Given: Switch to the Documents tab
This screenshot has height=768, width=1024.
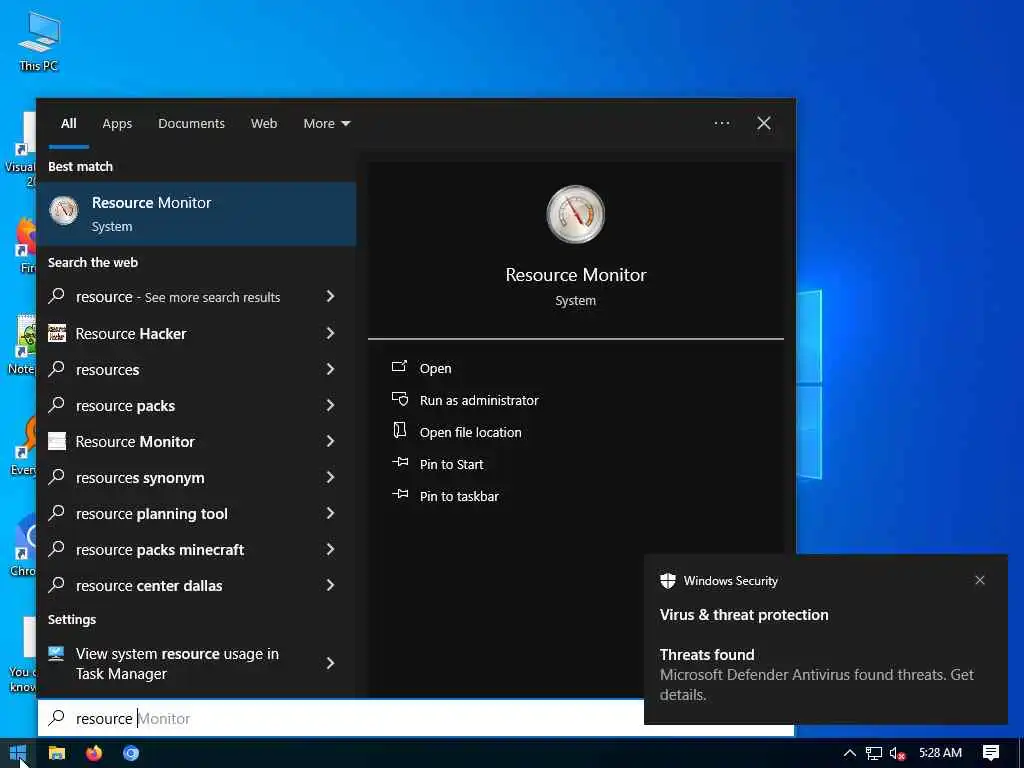Looking at the screenshot, I should click(191, 123).
